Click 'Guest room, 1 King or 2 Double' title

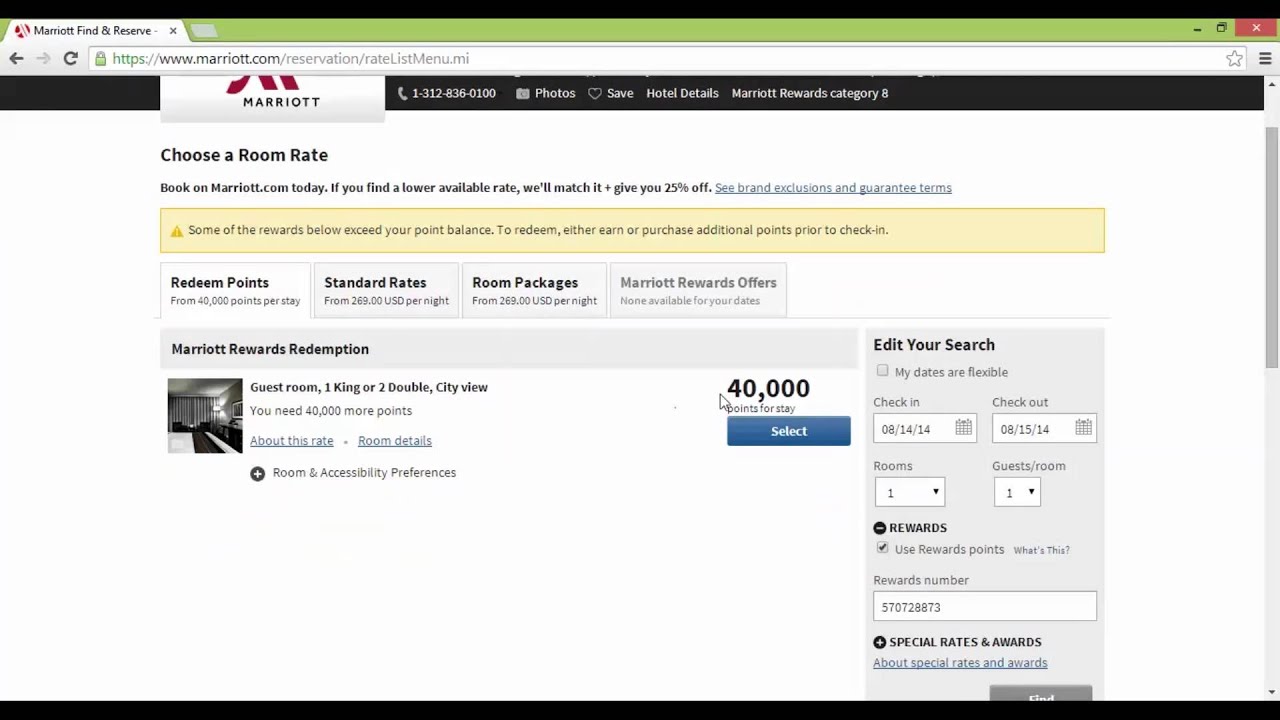click(369, 387)
